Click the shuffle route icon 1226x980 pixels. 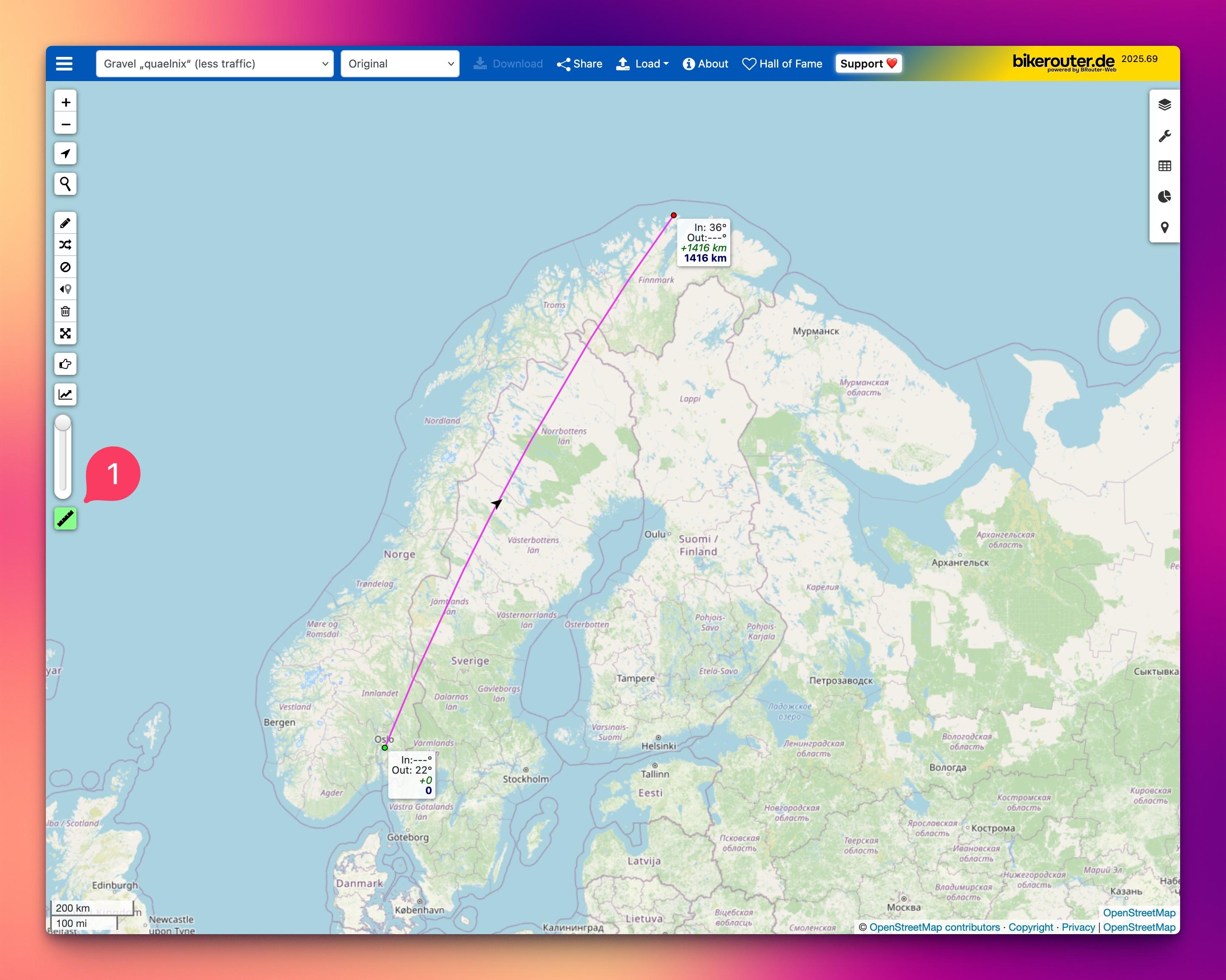pos(65,245)
